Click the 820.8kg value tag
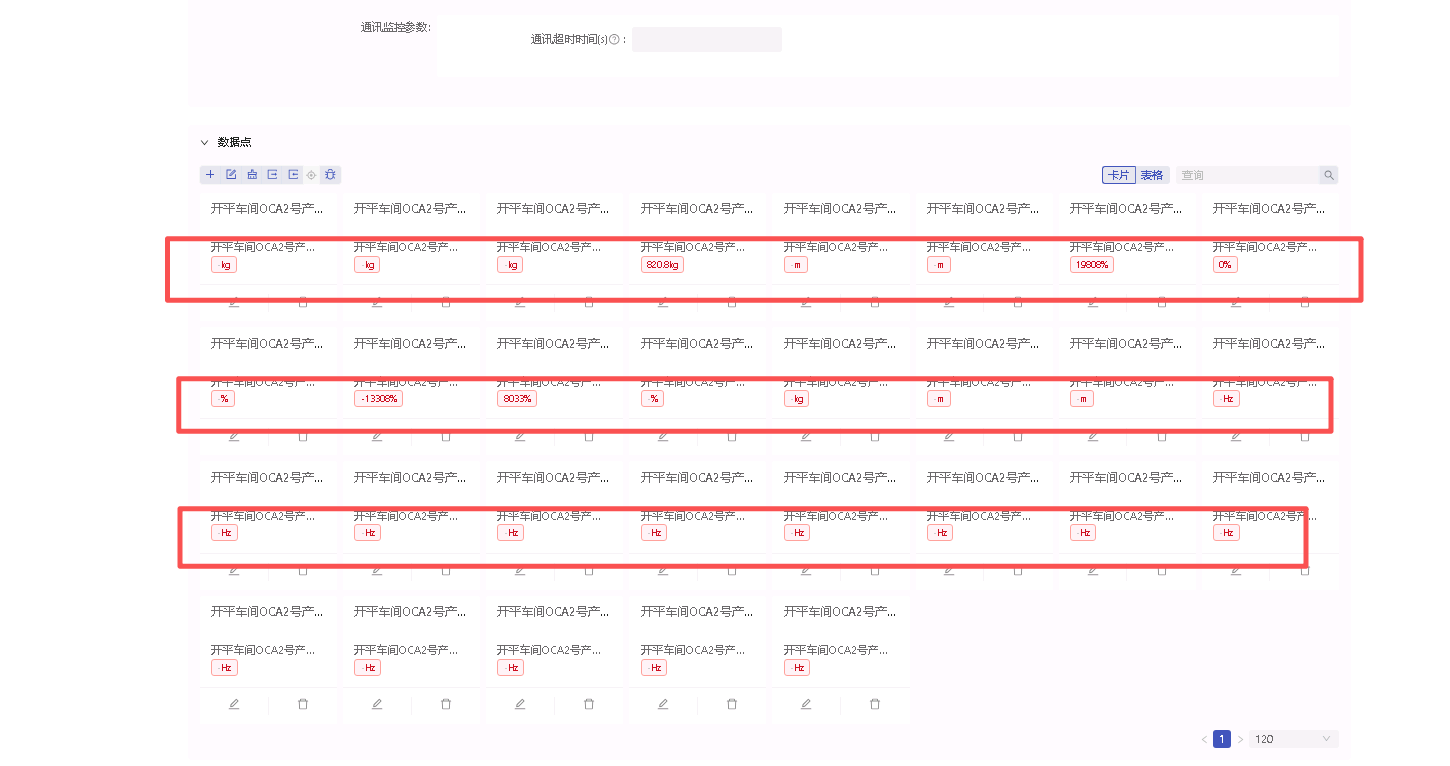Image resolution: width=1450 pixels, height=766 pixels. (x=662, y=265)
